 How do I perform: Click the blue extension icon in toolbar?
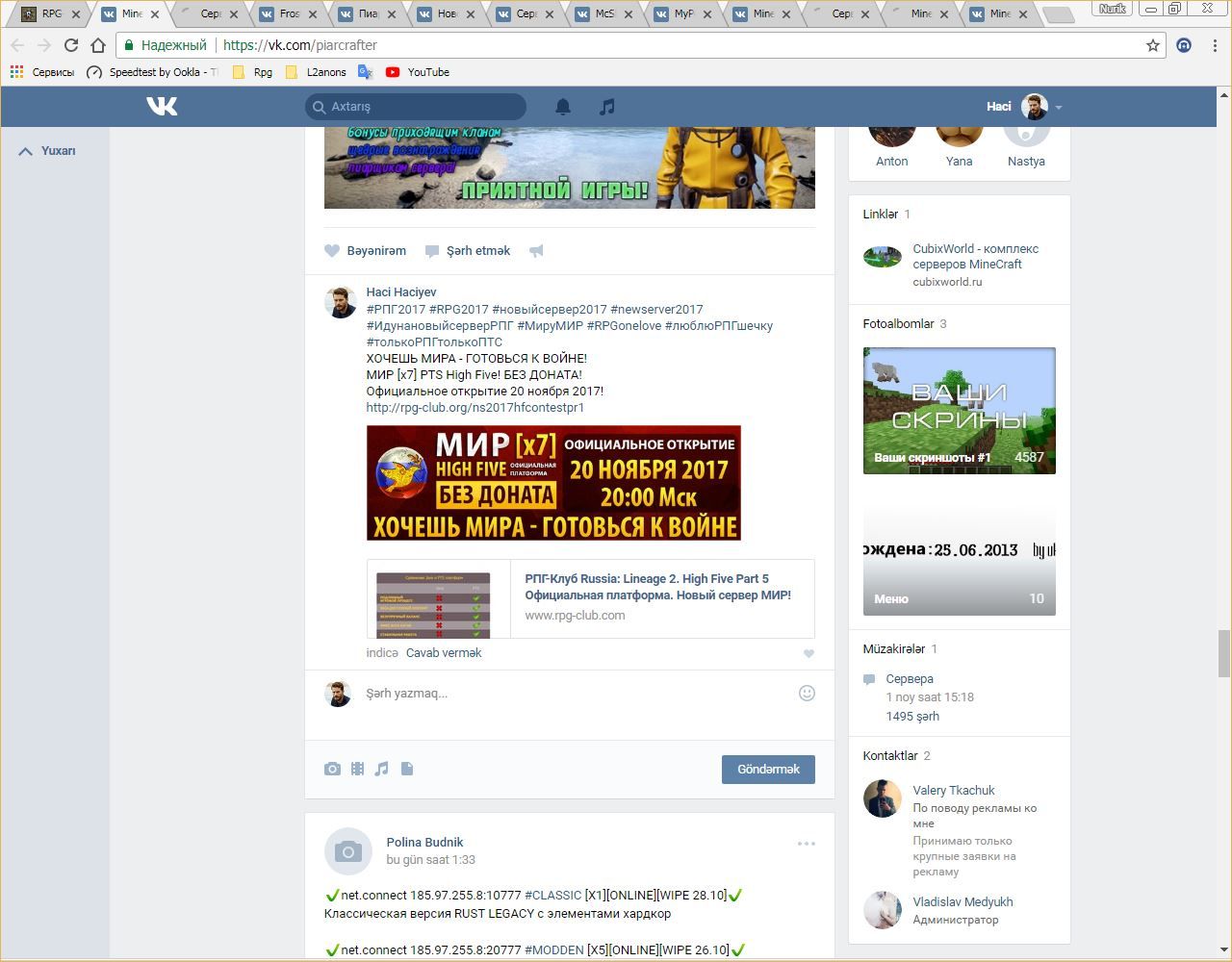pos(1184,45)
